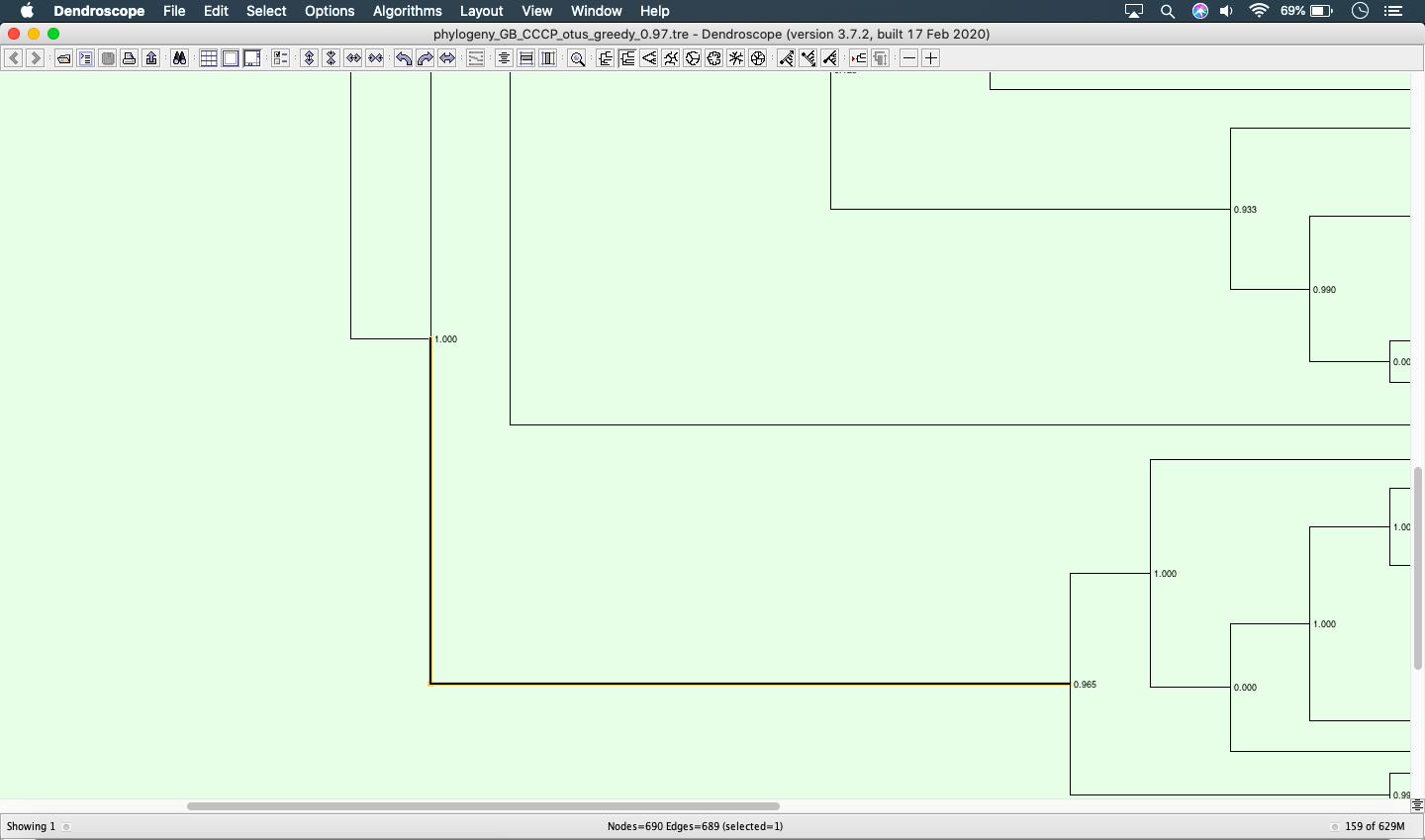Open Spotlight search in menu bar
Screen dimensions: 1425x840
tap(1168, 11)
